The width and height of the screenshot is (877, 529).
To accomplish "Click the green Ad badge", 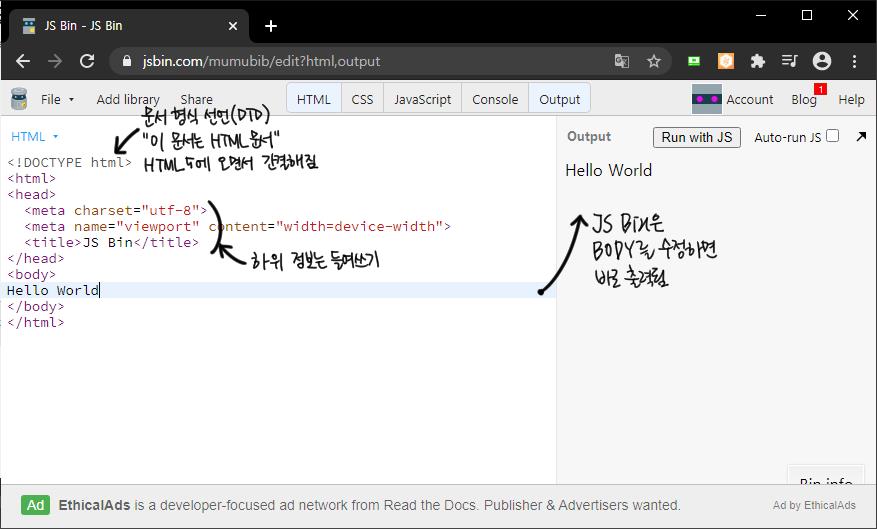I will click(35, 505).
